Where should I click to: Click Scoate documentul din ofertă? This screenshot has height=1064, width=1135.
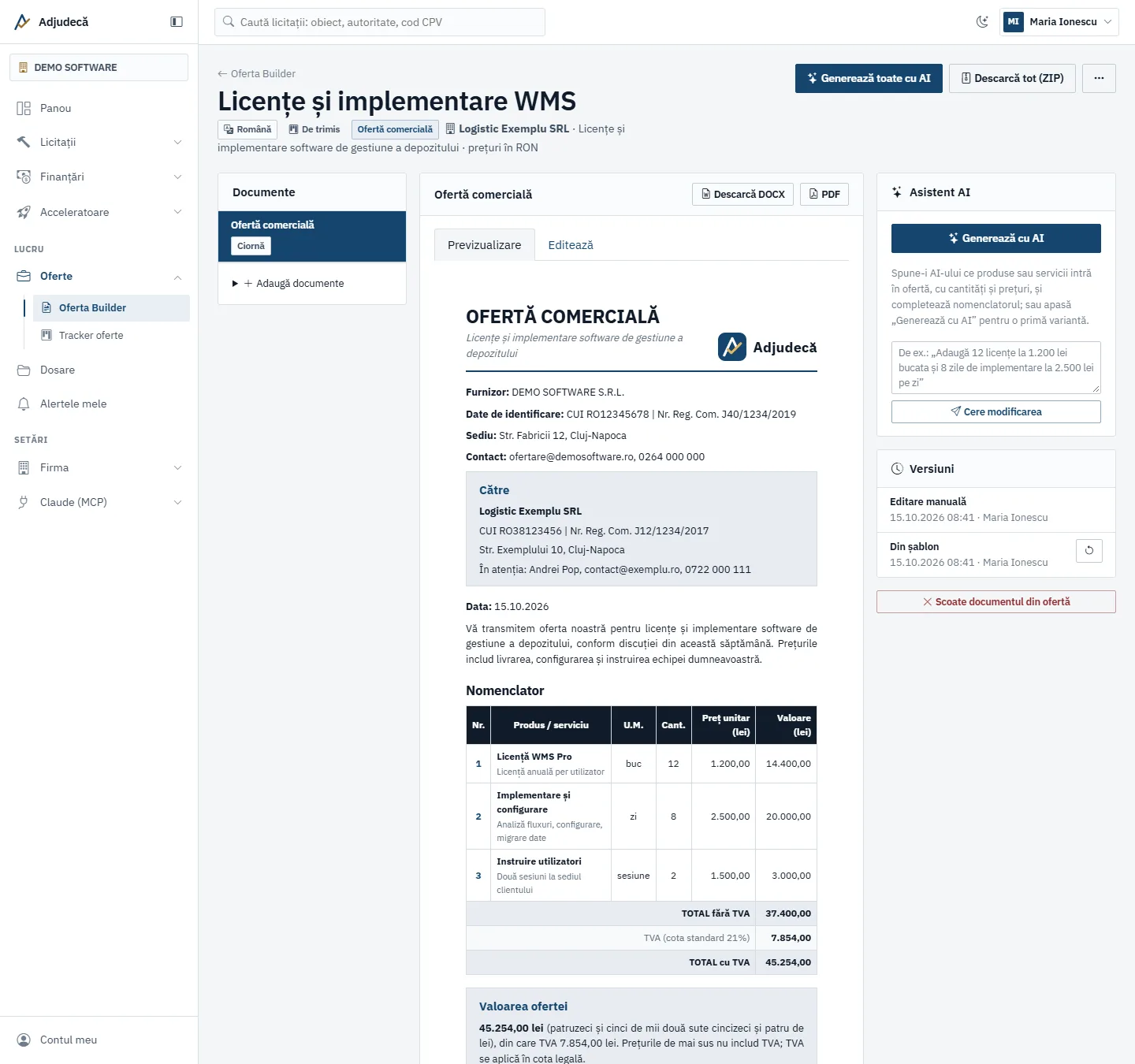pos(996,601)
